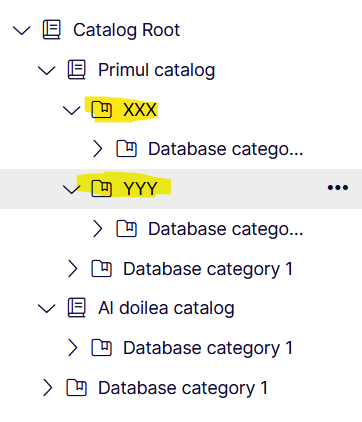Viewport: 362px width, 422px height.
Task: Select the Catalog Root label
Action: [x=127, y=30]
